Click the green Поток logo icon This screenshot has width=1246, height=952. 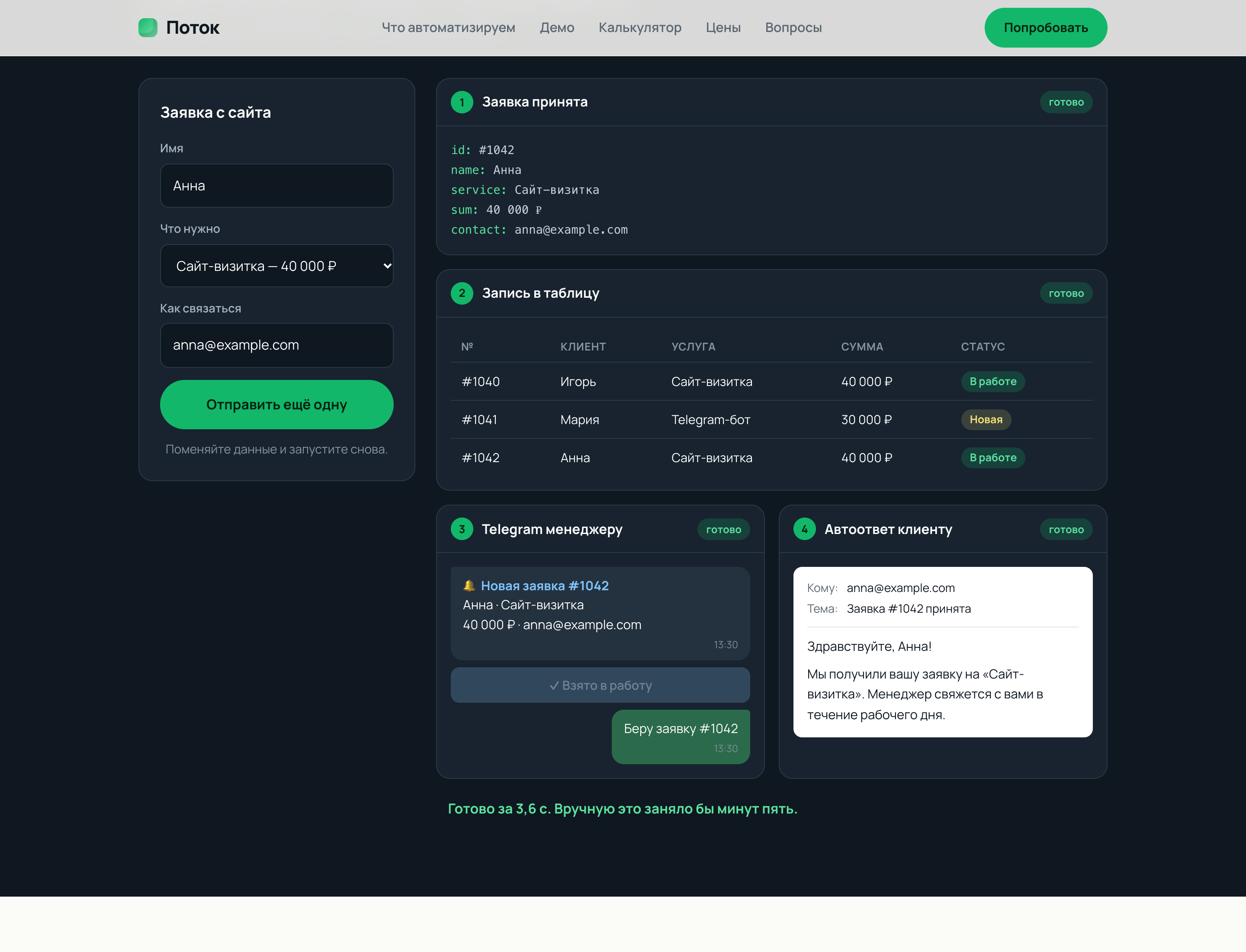(x=148, y=27)
